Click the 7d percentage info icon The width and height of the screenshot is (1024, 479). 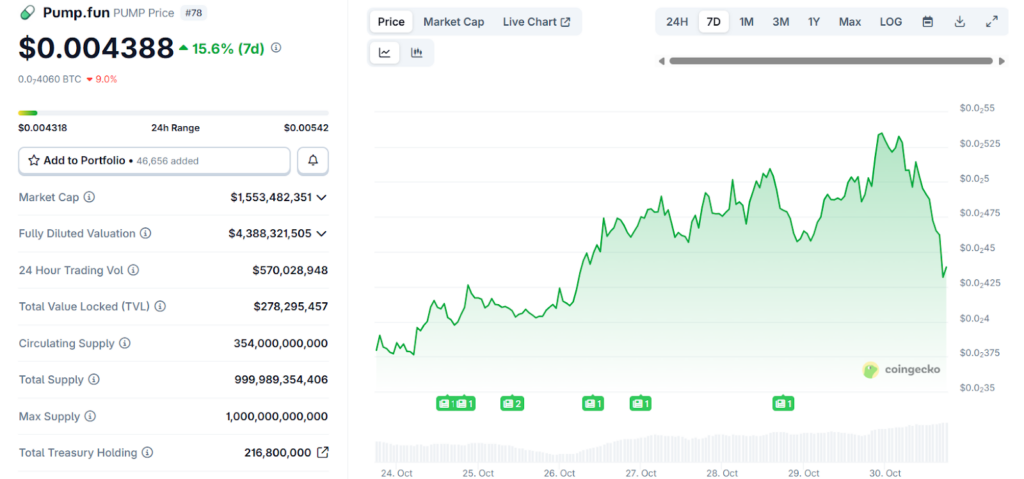click(276, 48)
